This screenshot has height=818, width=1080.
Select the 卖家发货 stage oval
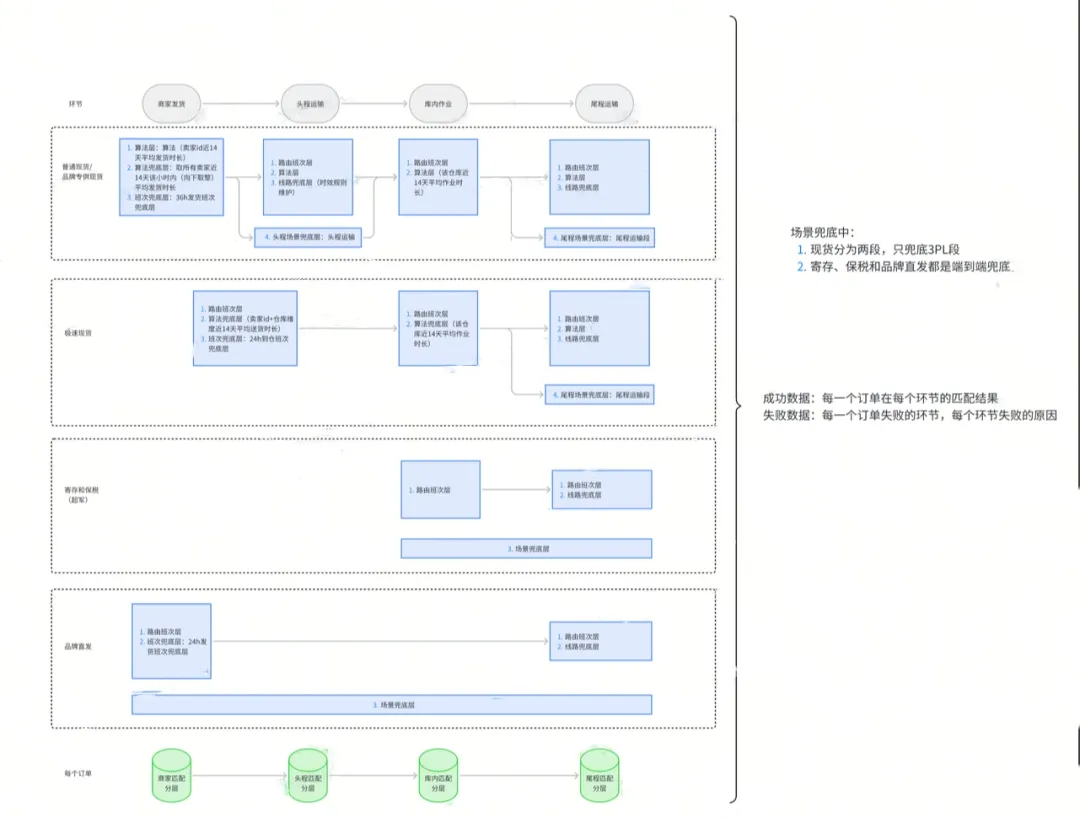[172, 104]
